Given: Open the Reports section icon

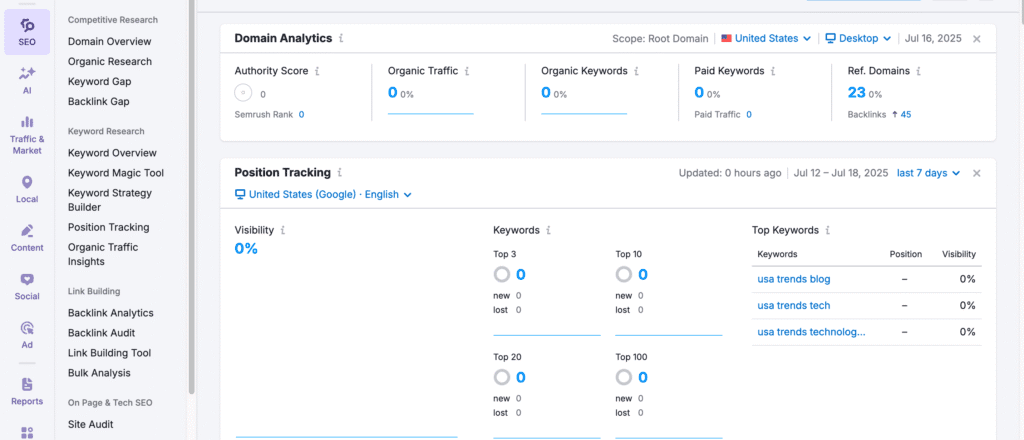Looking at the screenshot, I should (x=27, y=385).
